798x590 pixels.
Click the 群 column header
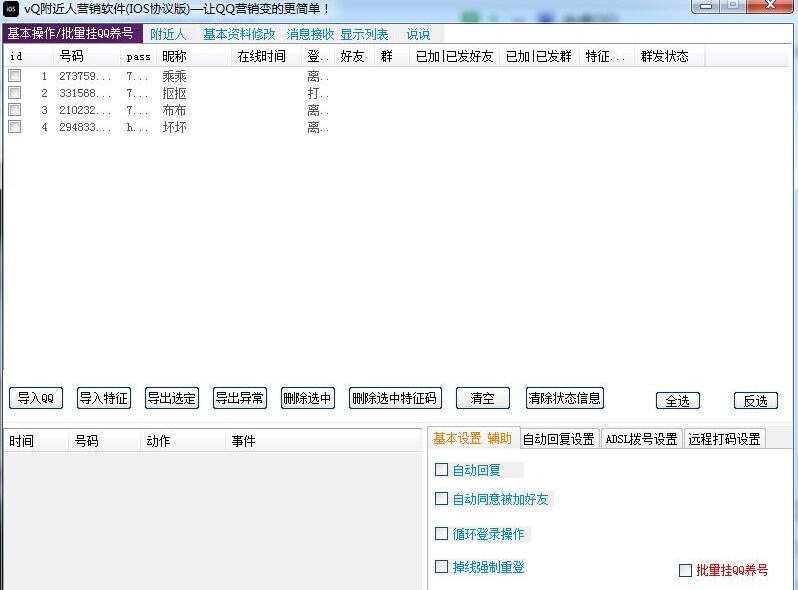point(392,56)
